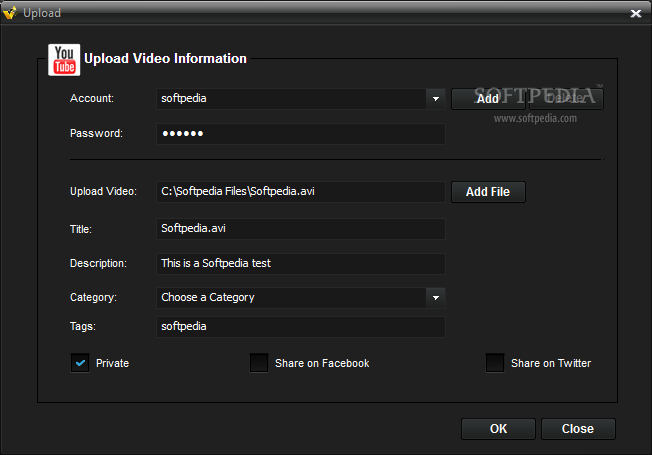Image resolution: width=652 pixels, height=455 pixels.
Task: Focus the Password input field
Action: click(x=301, y=134)
